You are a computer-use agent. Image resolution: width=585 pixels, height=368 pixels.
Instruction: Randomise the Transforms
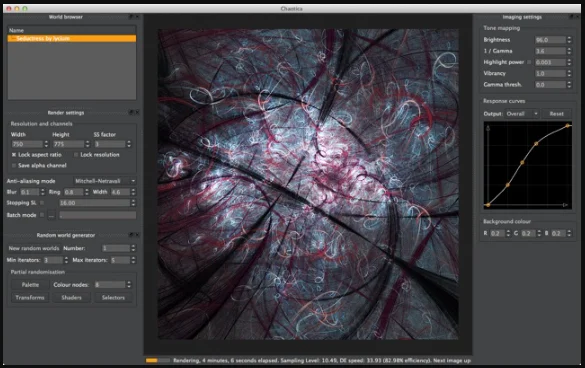point(30,297)
